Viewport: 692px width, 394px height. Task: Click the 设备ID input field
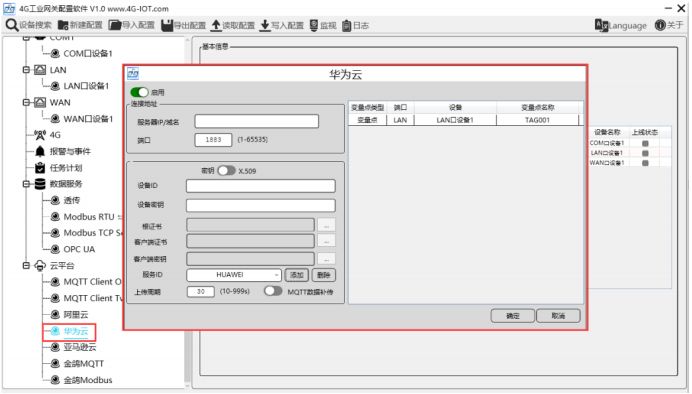tap(260, 186)
